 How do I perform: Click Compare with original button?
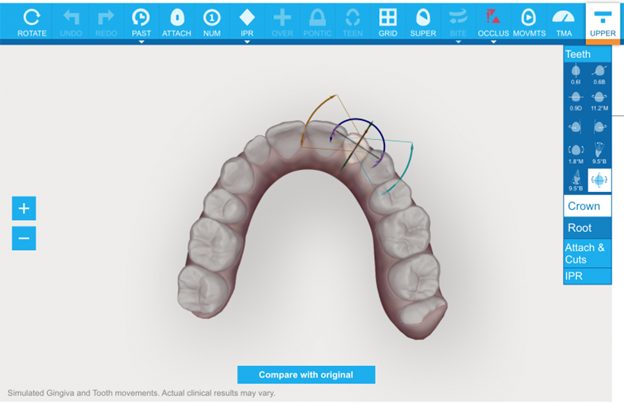tap(306, 375)
